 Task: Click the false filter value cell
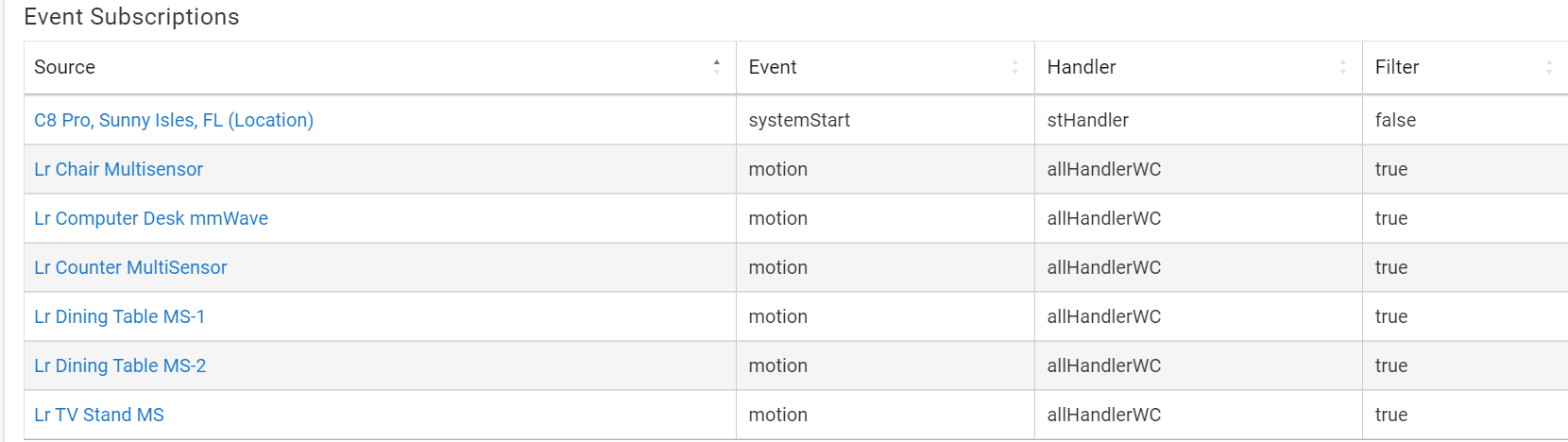pos(1395,120)
